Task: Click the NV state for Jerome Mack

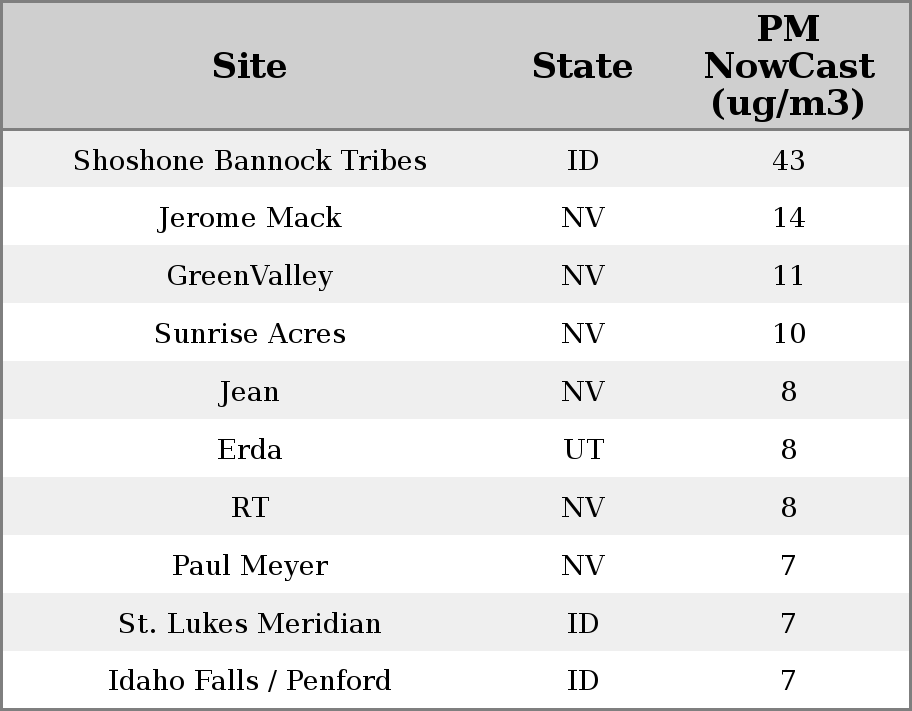Action: [x=583, y=218]
